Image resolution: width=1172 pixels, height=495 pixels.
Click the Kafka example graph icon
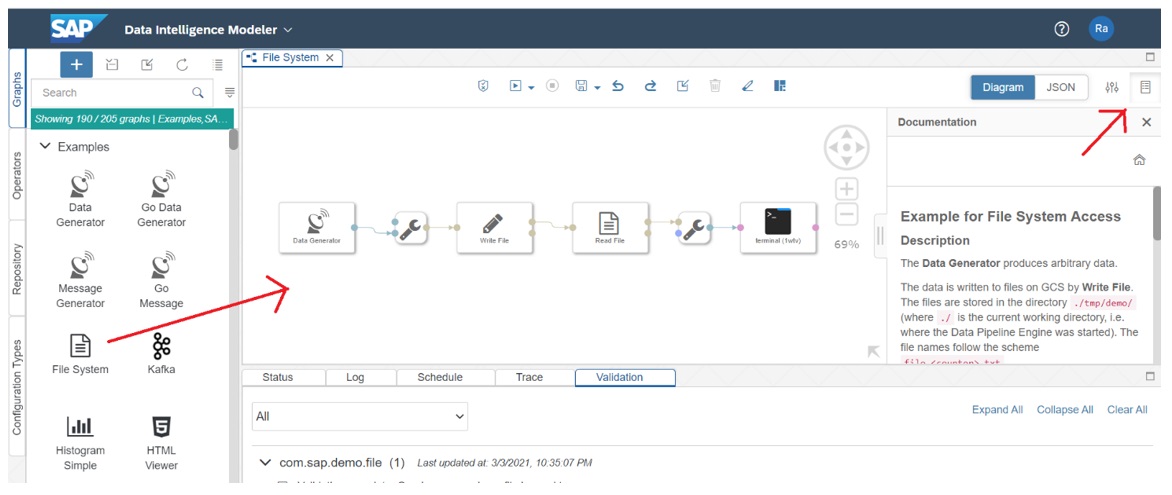[x=161, y=346]
